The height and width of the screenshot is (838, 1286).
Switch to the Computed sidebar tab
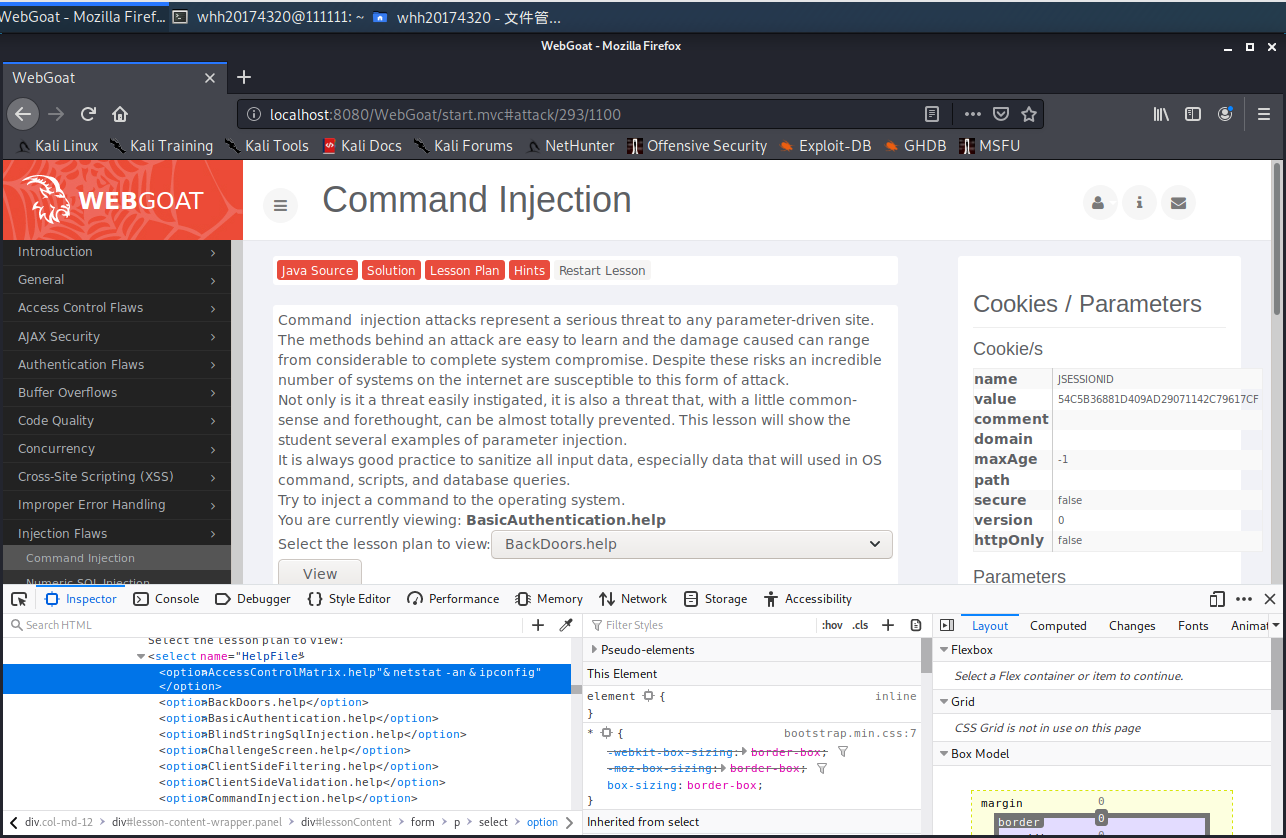tap(1058, 625)
